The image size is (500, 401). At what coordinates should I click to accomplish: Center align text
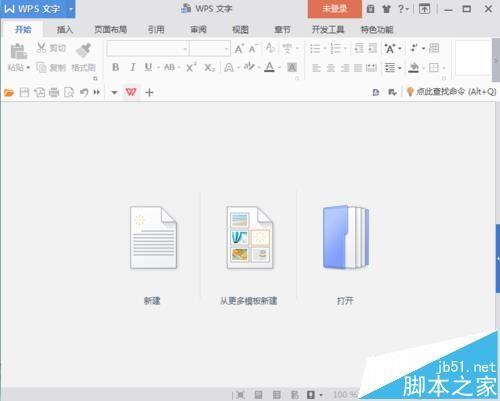(x=331, y=68)
